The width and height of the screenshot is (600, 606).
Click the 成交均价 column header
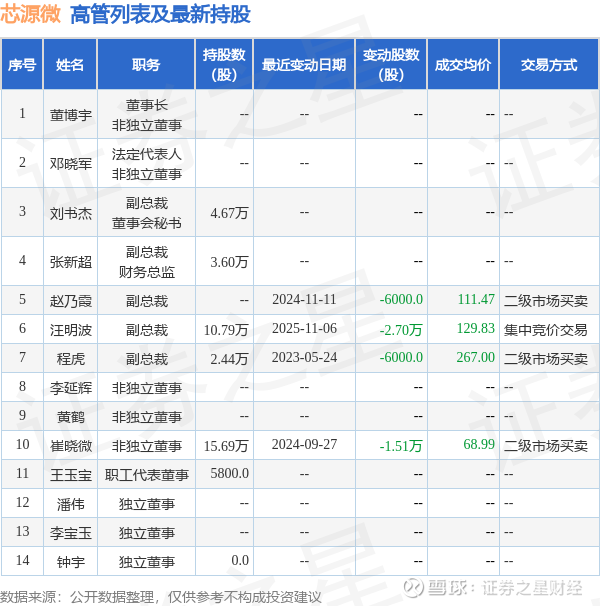point(463,65)
